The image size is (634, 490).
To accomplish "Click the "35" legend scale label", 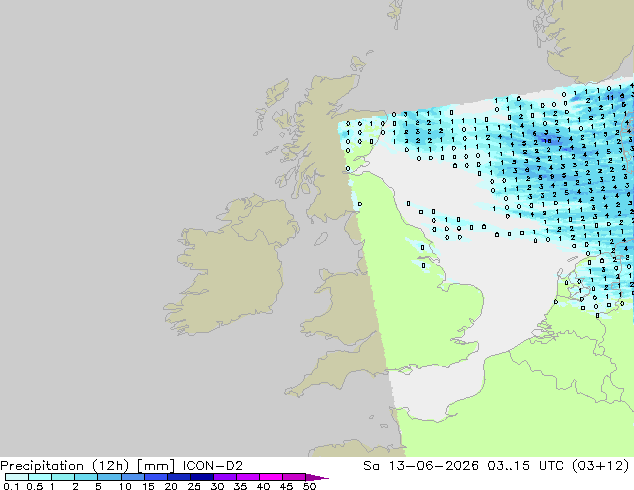I will (240, 486).
